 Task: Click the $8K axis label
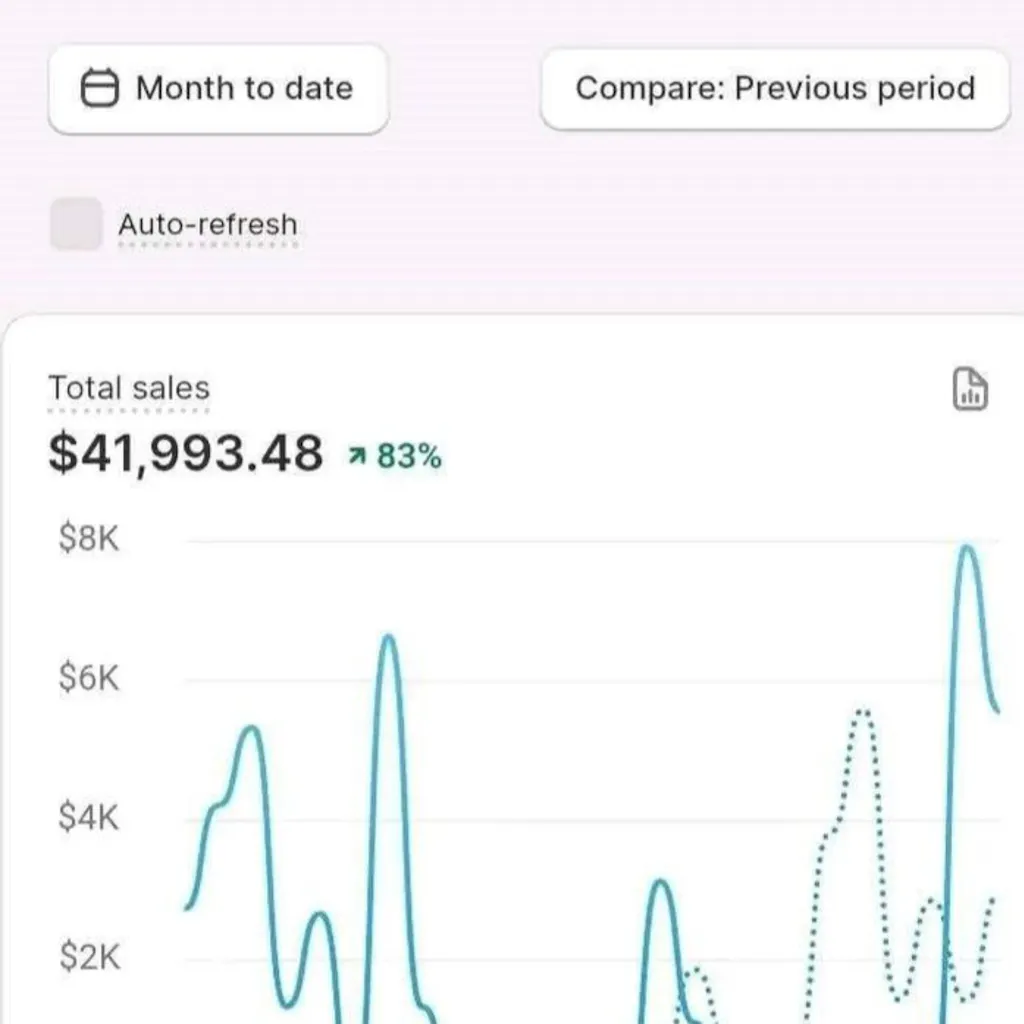pos(89,540)
